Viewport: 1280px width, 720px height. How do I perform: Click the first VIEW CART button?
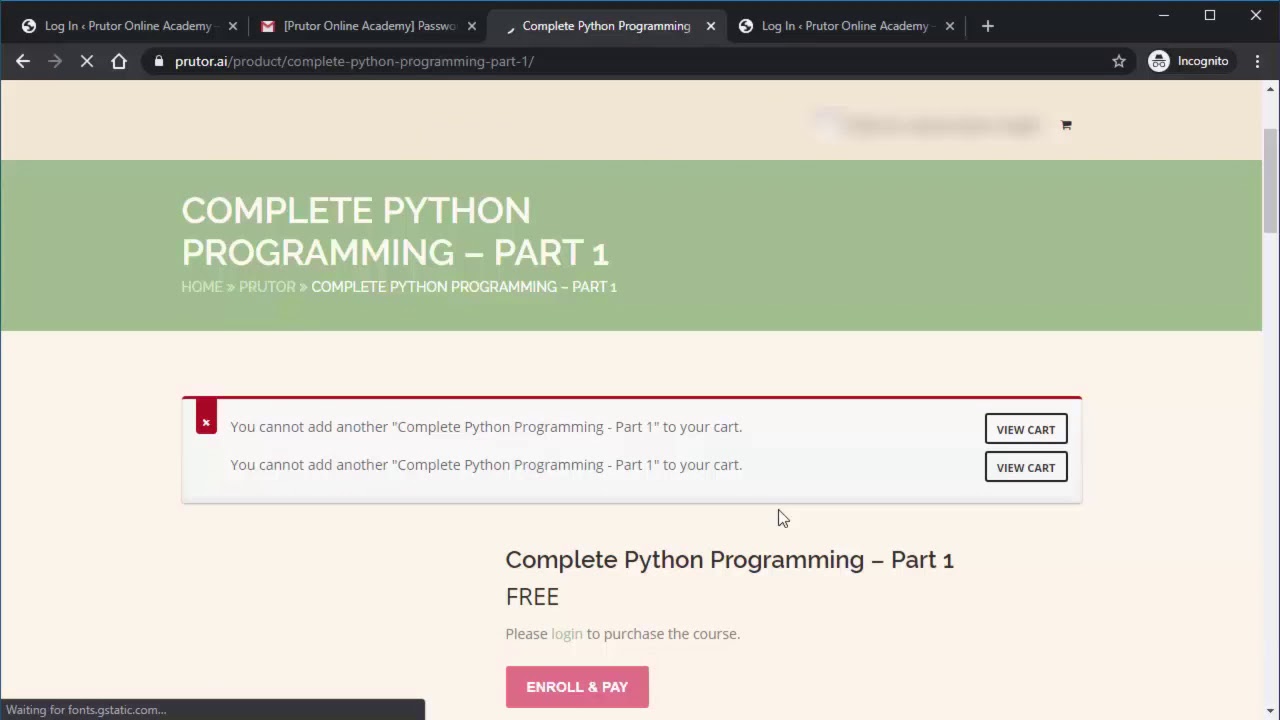pyautogui.click(x=1026, y=429)
